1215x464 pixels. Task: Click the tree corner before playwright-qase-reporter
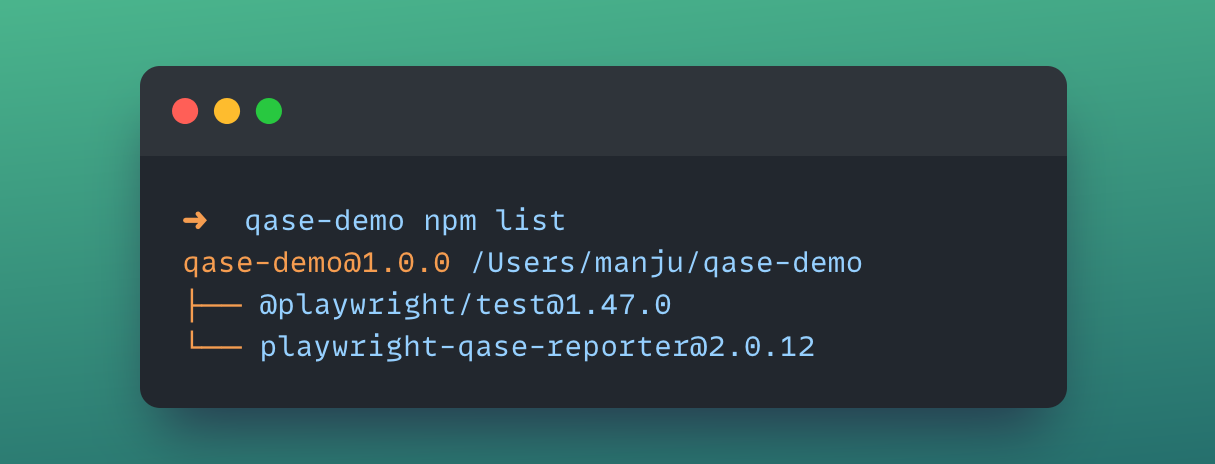click(212, 346)
